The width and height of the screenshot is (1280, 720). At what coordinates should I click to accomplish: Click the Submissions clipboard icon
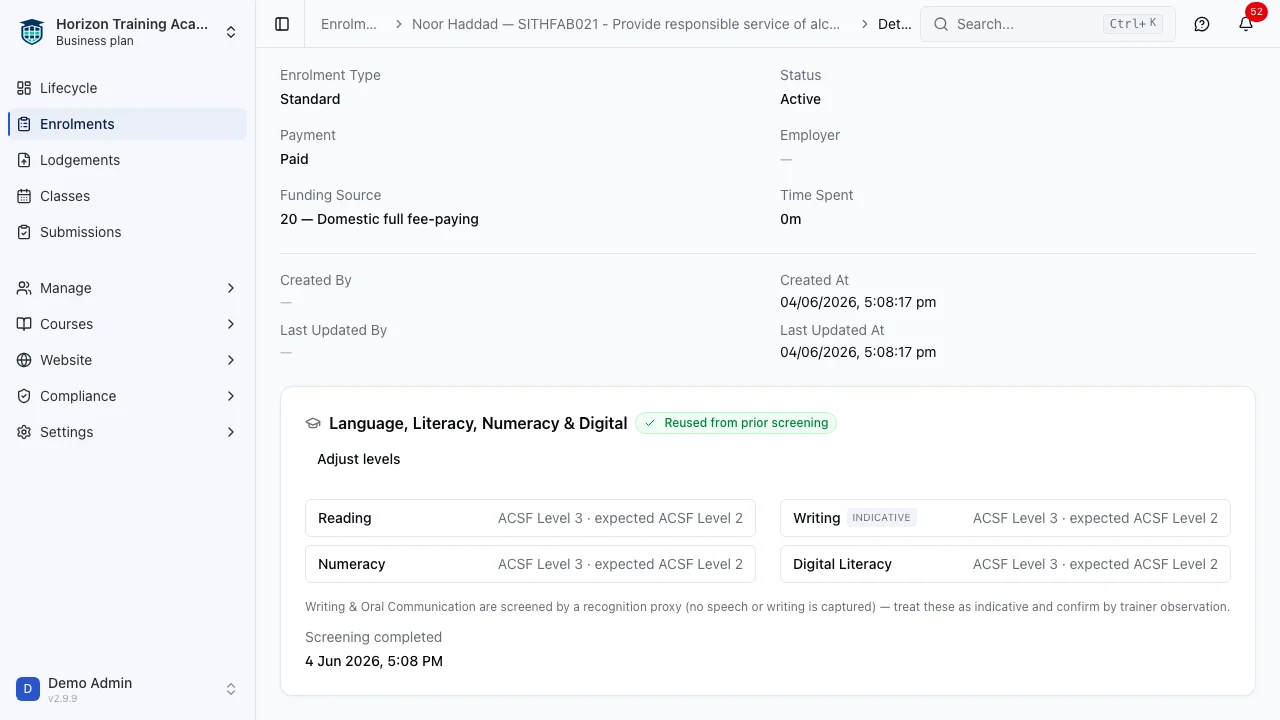(24, 232)
